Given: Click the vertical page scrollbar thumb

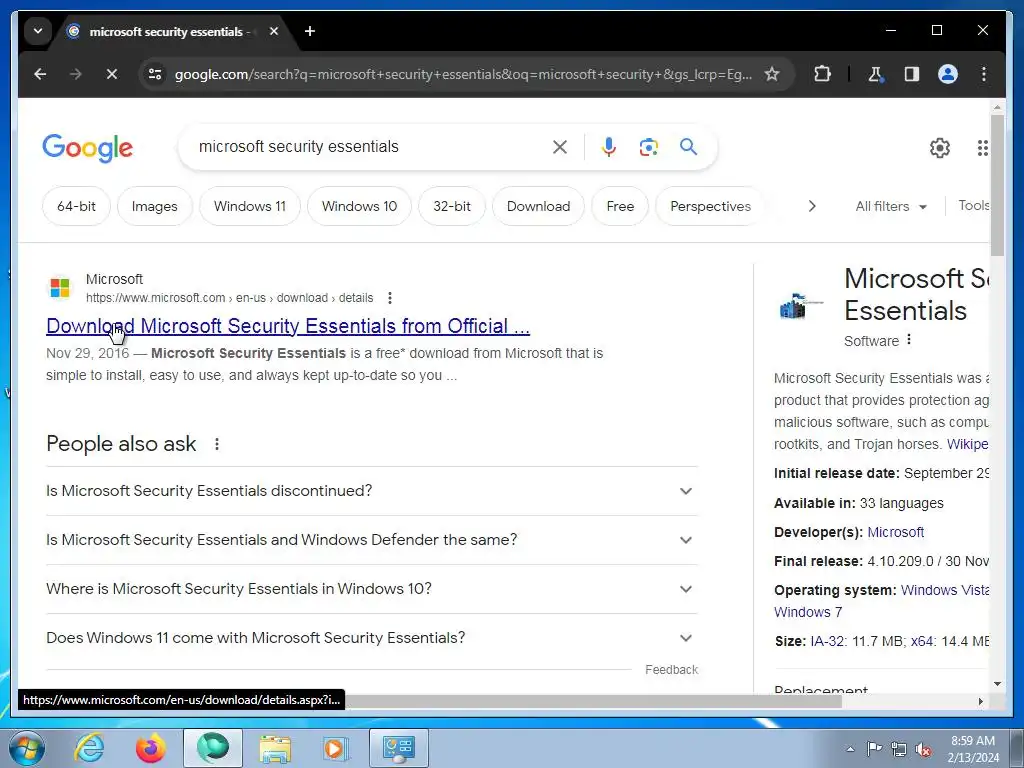Looking at the screenshot, I should 997,185.
